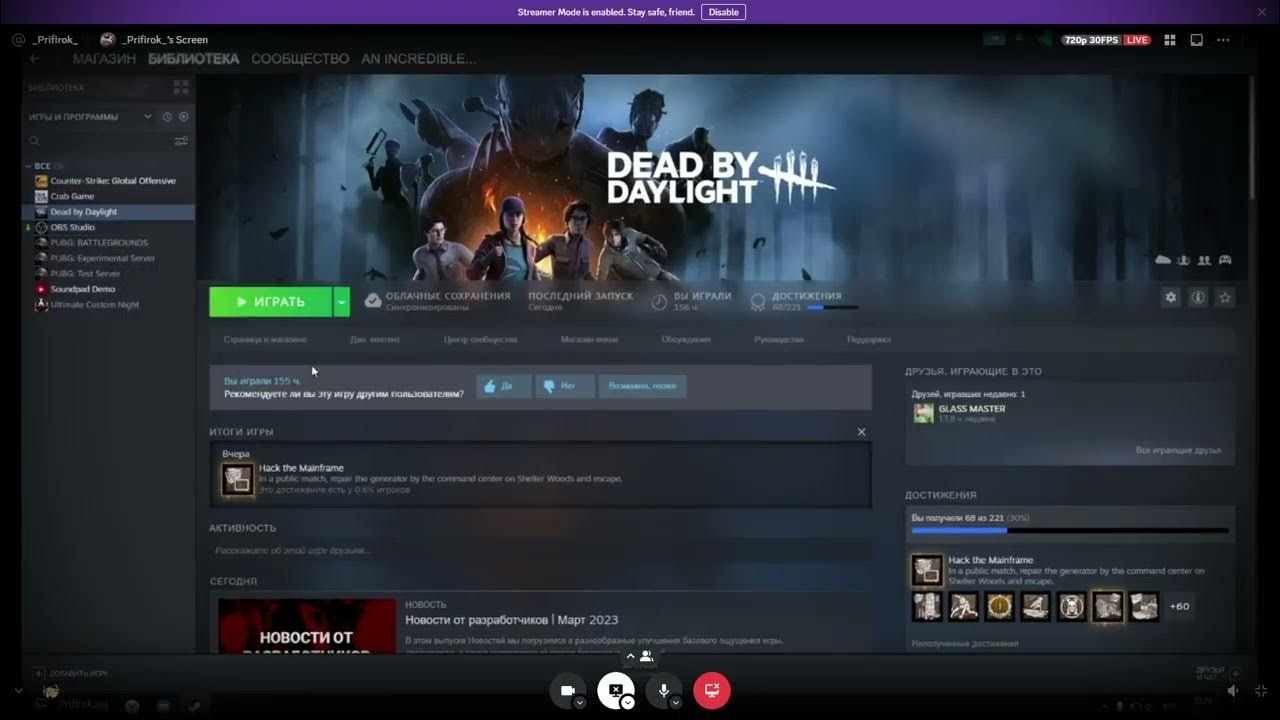Toggle Discord camera button
The height and width of the screenshot is (720, 1280).
click(x=567, y=691)
